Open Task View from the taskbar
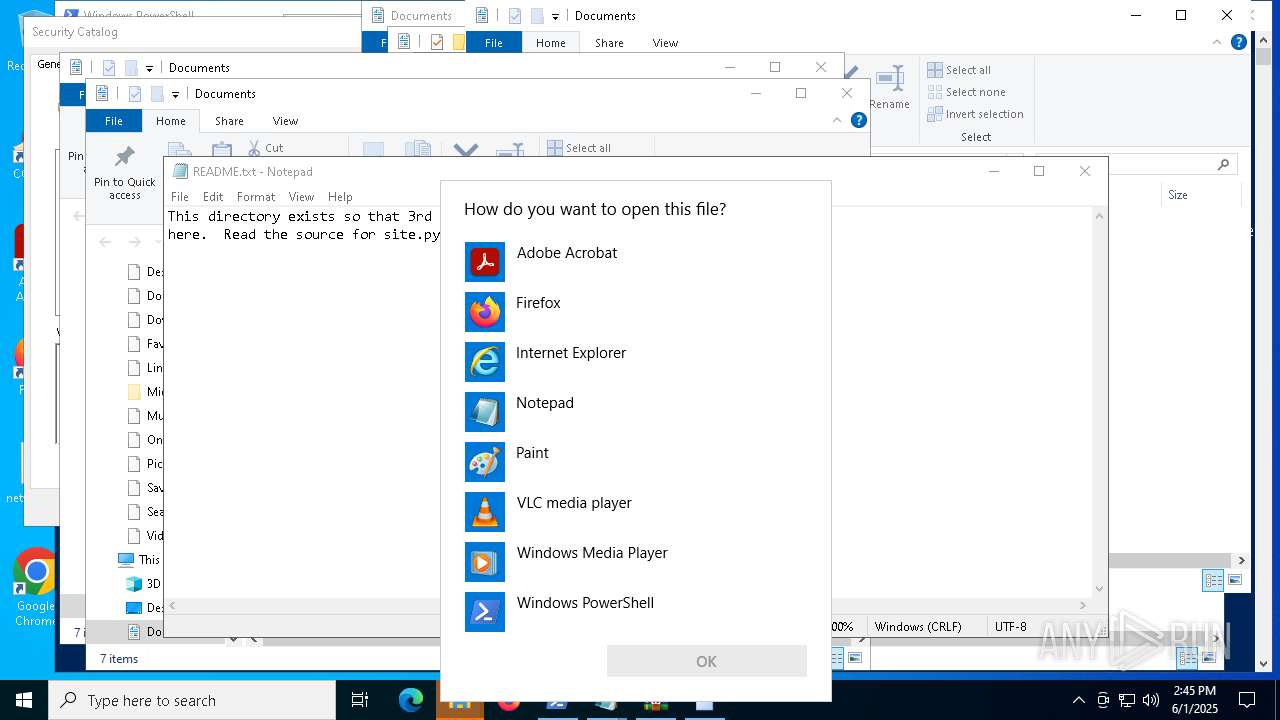Image resolution: width=1280 pixels, height=720 pixels. click(x=360, y=700)
